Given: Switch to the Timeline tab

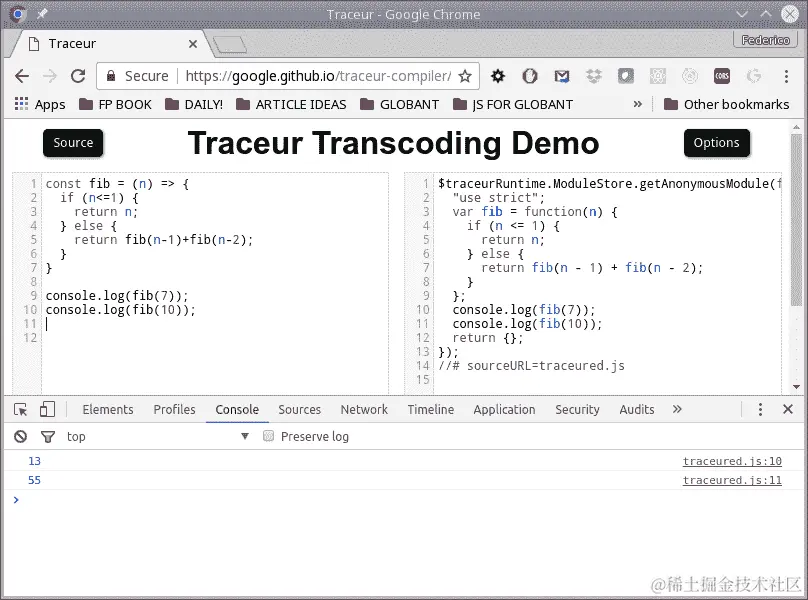Looking at the screenshot, I should click(x=431, y=409).
